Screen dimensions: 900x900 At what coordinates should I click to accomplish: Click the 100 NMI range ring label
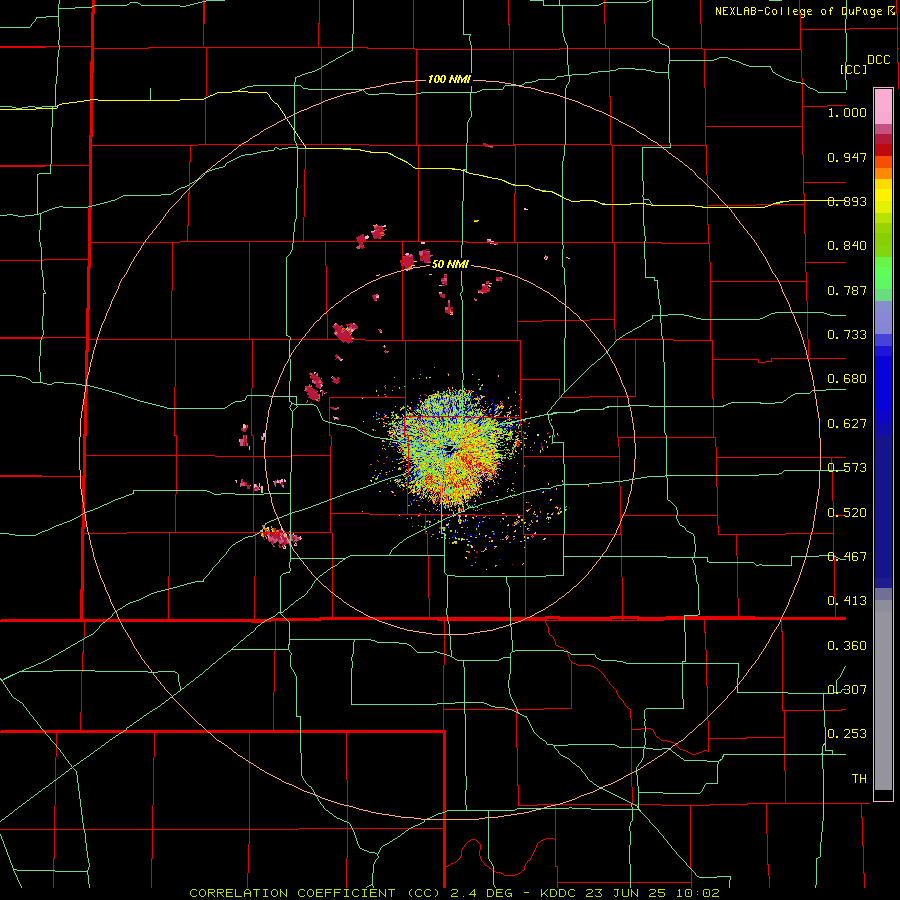(x=449, y=79)
